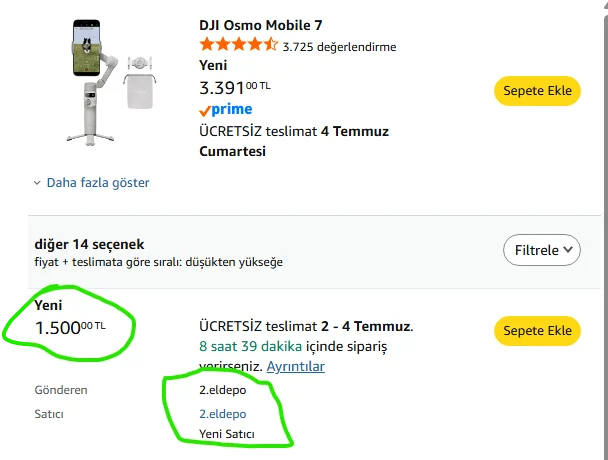Click the Yeni Satıcı label

[227, 434]
